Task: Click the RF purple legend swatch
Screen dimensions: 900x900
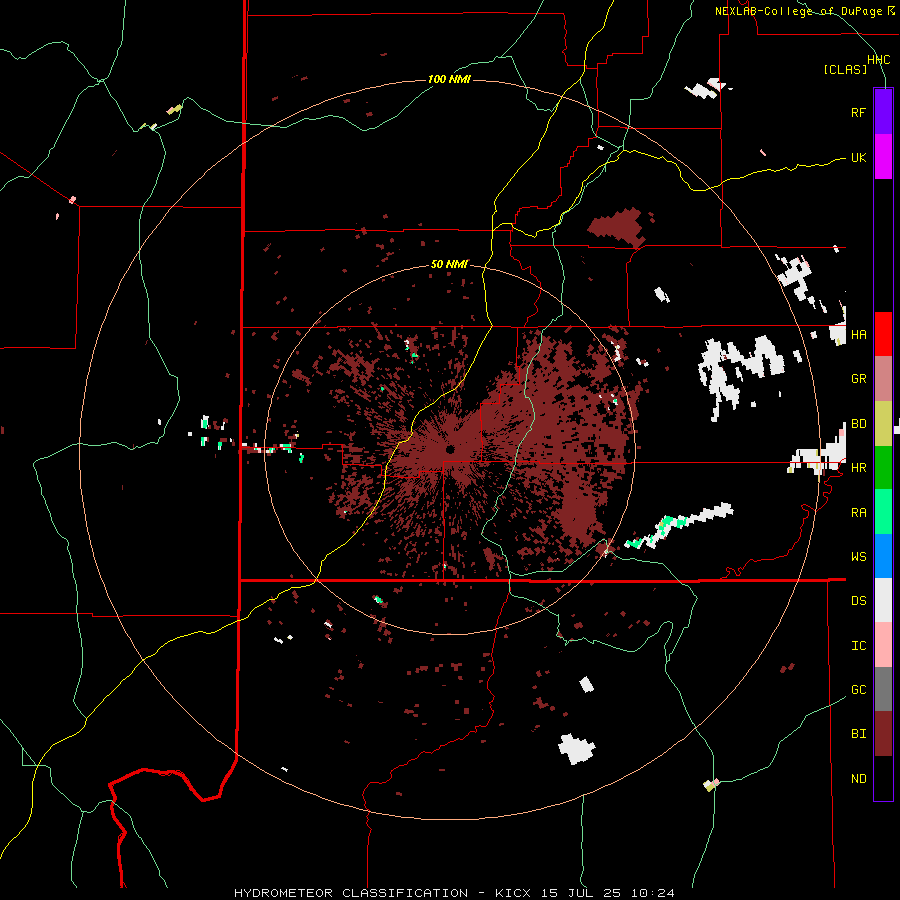Action: pos(883,112)
